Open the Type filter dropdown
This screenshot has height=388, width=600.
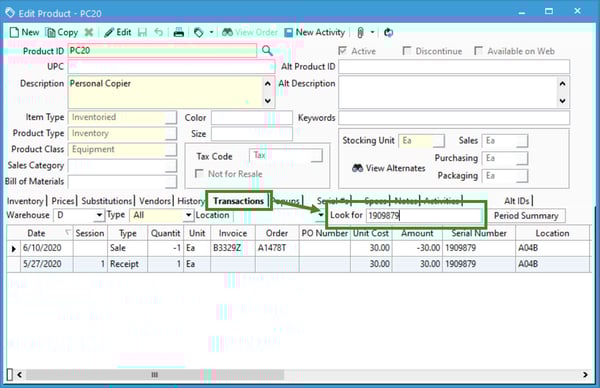188,215
